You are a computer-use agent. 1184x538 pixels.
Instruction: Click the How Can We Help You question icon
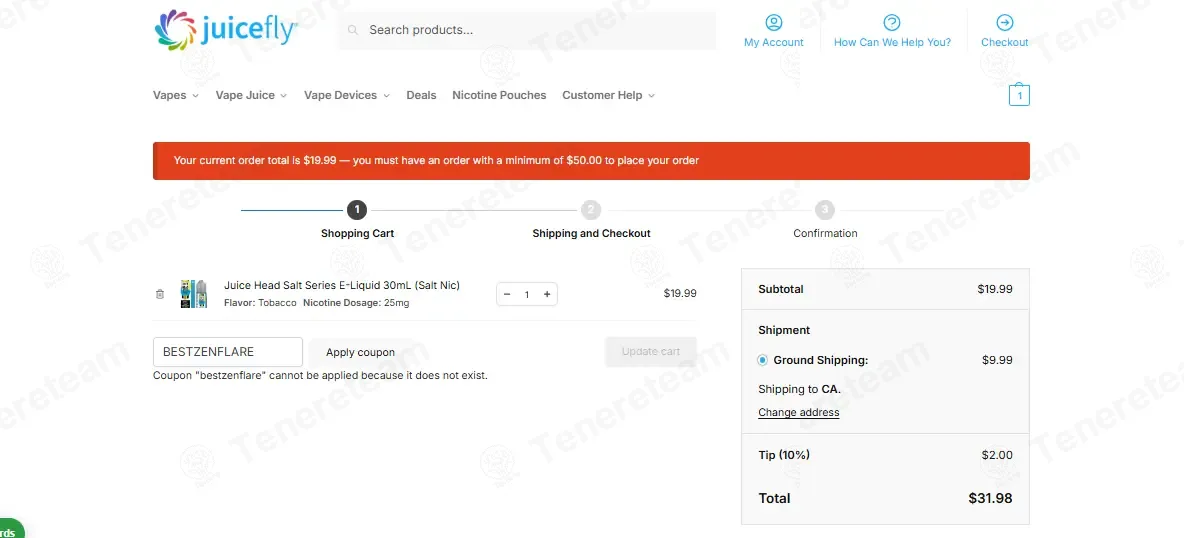coord(892,22)
